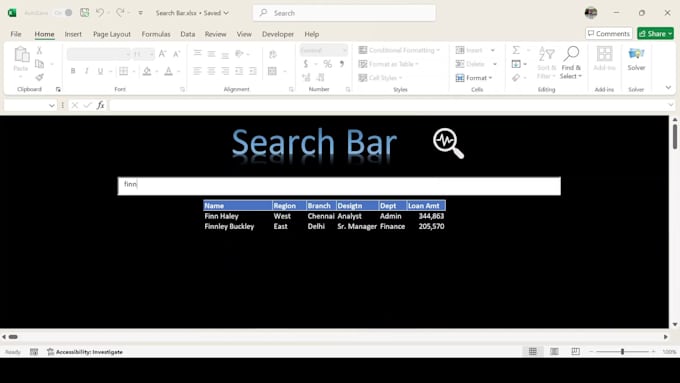The width and height of the screenshot is (680, 383).
Task: Switch to the Review tab
Action: click(x=216, y=34)
